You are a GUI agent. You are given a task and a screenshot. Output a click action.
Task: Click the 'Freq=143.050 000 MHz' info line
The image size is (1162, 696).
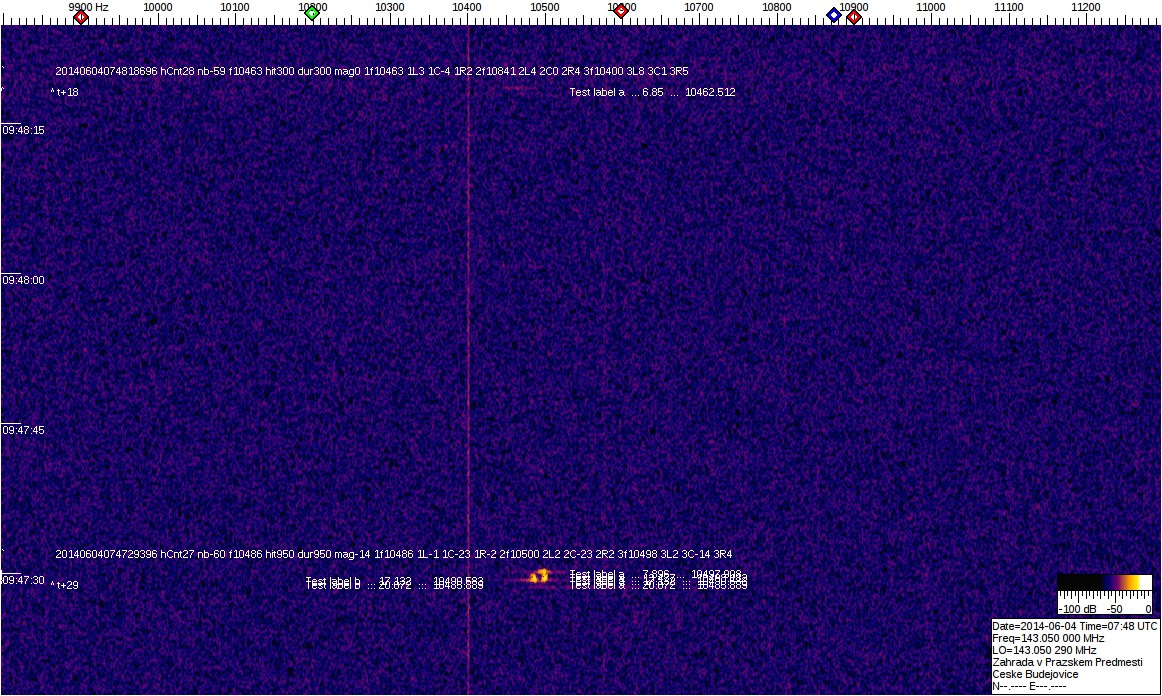click(x=1048, y=638)
